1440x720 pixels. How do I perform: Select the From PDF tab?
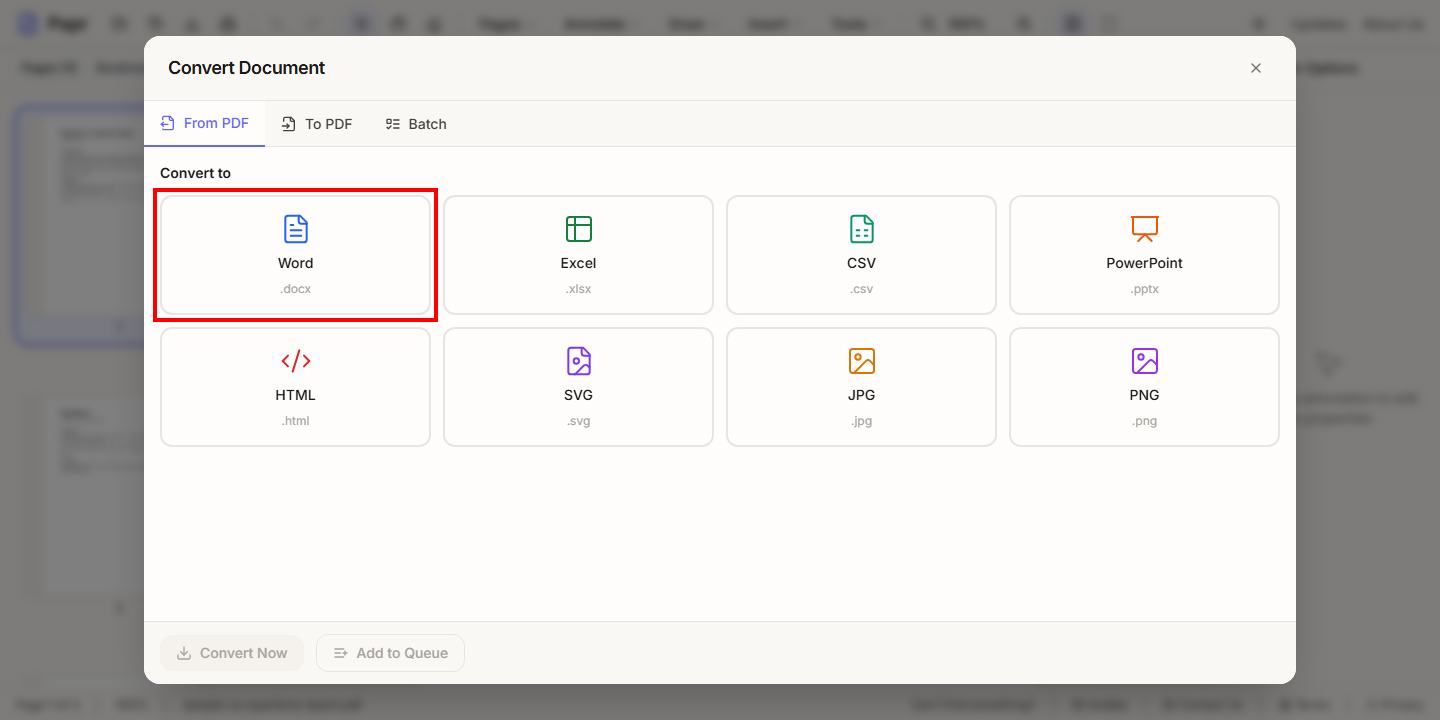[x=205, y=124]
